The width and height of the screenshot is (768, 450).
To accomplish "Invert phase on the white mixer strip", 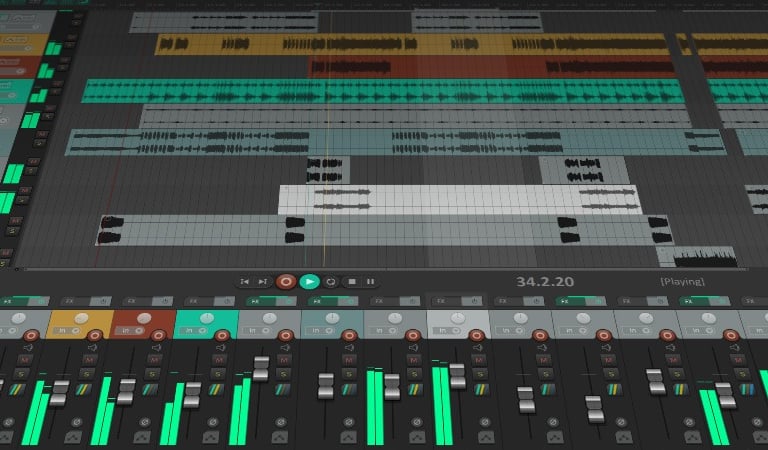I will coord(485,422).
